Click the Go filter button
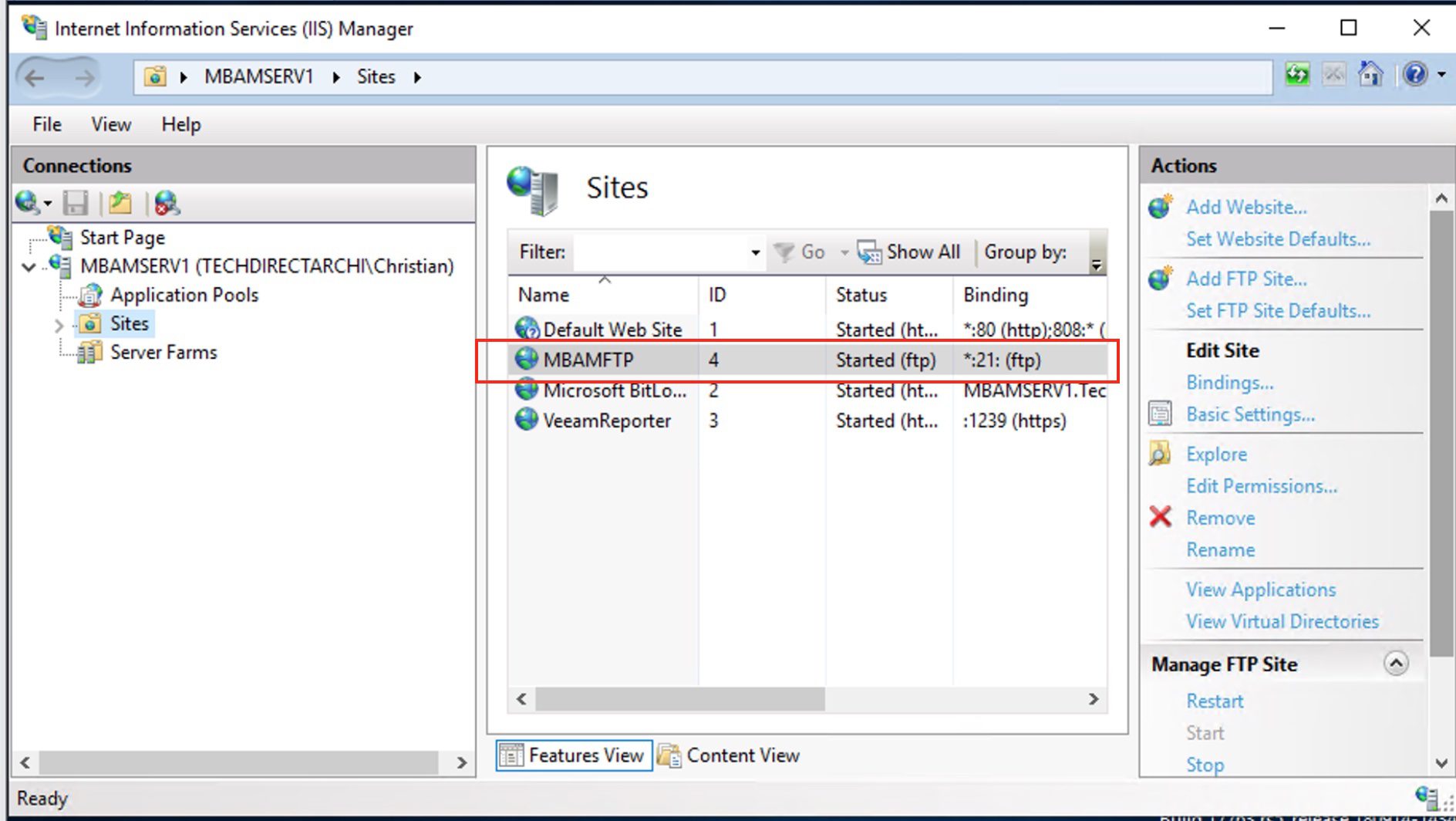The height and width of the screenshot is (821, 1456). coord(799,252)
